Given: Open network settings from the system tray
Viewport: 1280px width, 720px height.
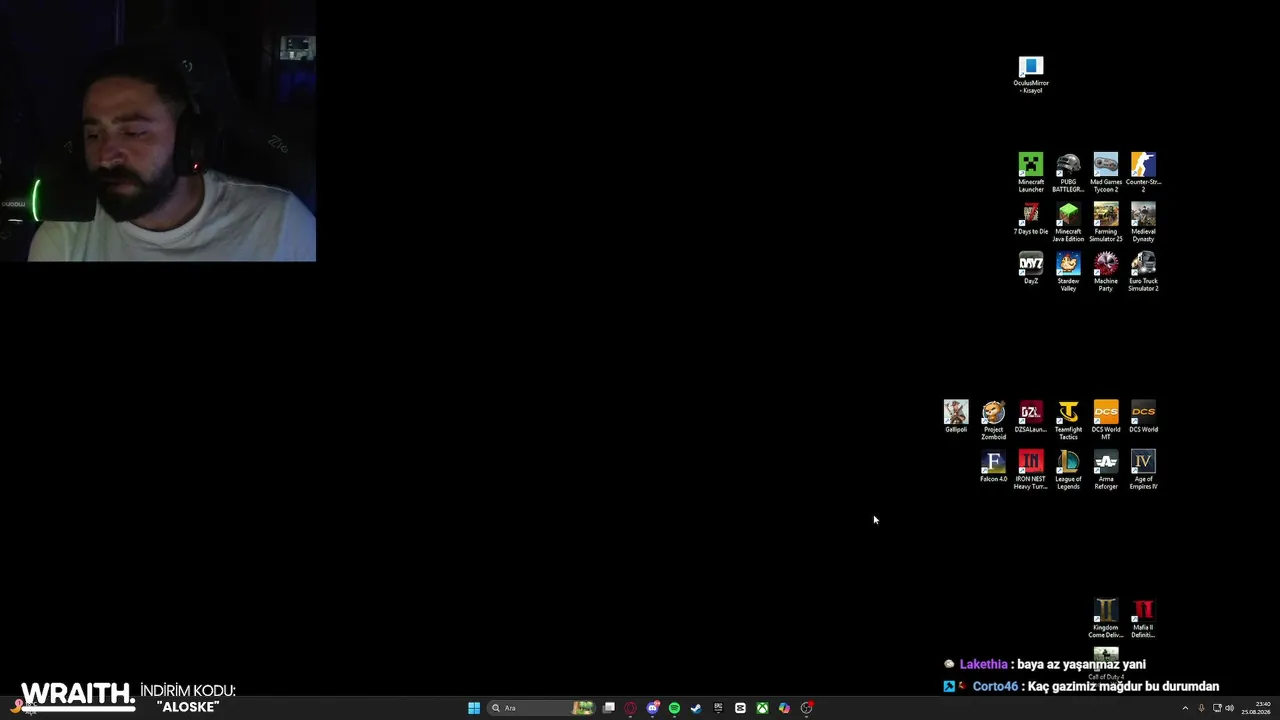Looking at the screenshot, I should click(x=1217, y=708).
